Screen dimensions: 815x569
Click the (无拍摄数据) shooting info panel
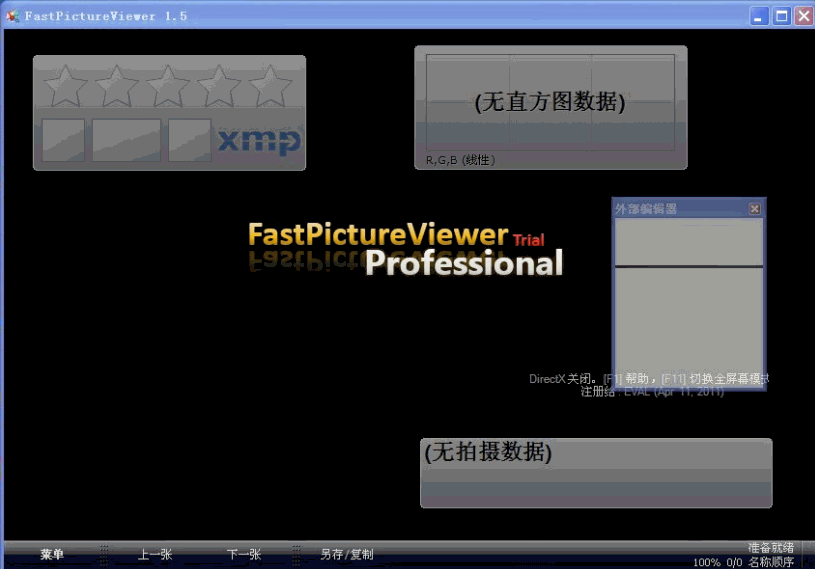596,473
